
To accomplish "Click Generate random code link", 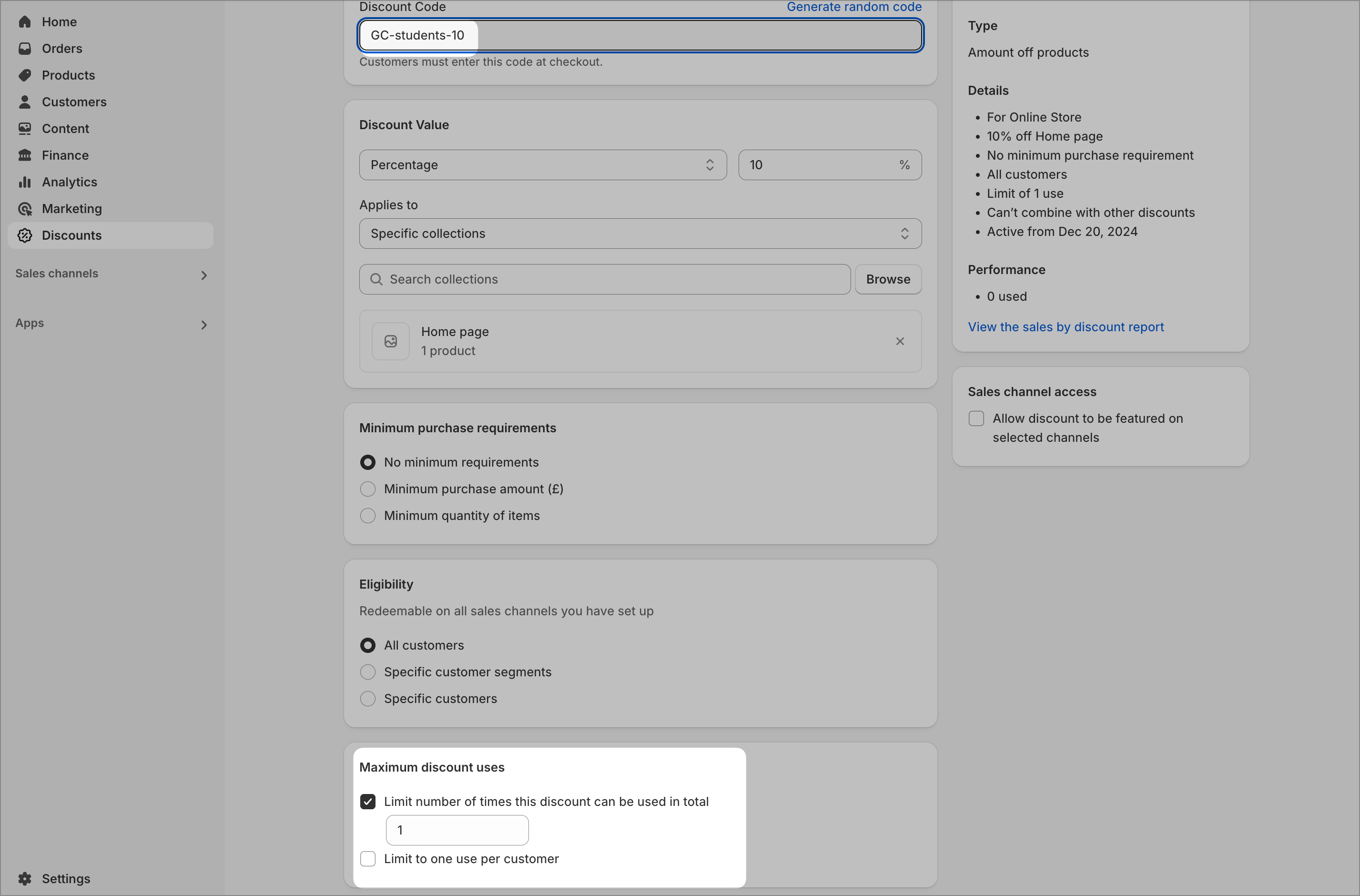I will (854, 7).
